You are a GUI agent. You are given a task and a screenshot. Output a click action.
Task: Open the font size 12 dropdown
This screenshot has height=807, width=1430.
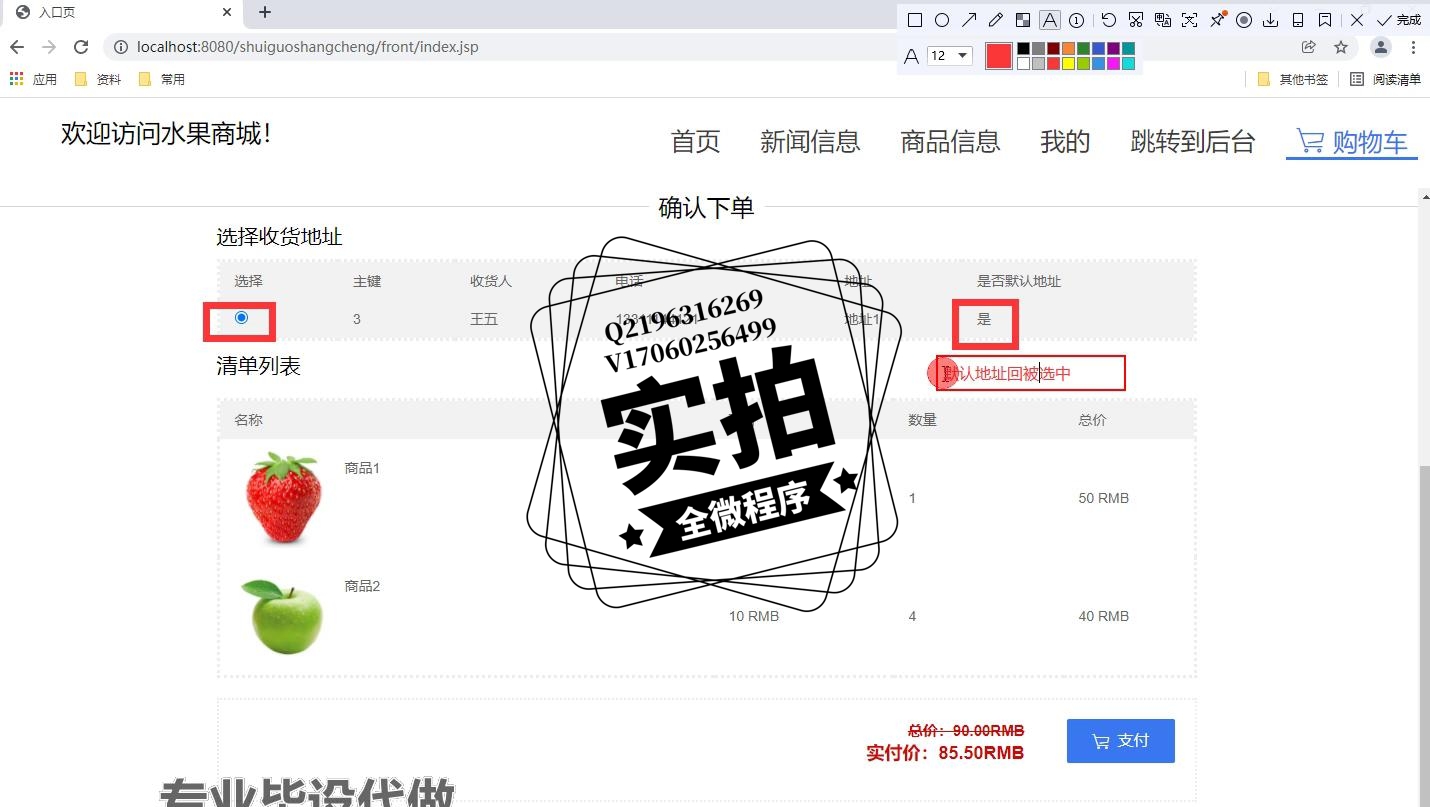coord(949,56)
